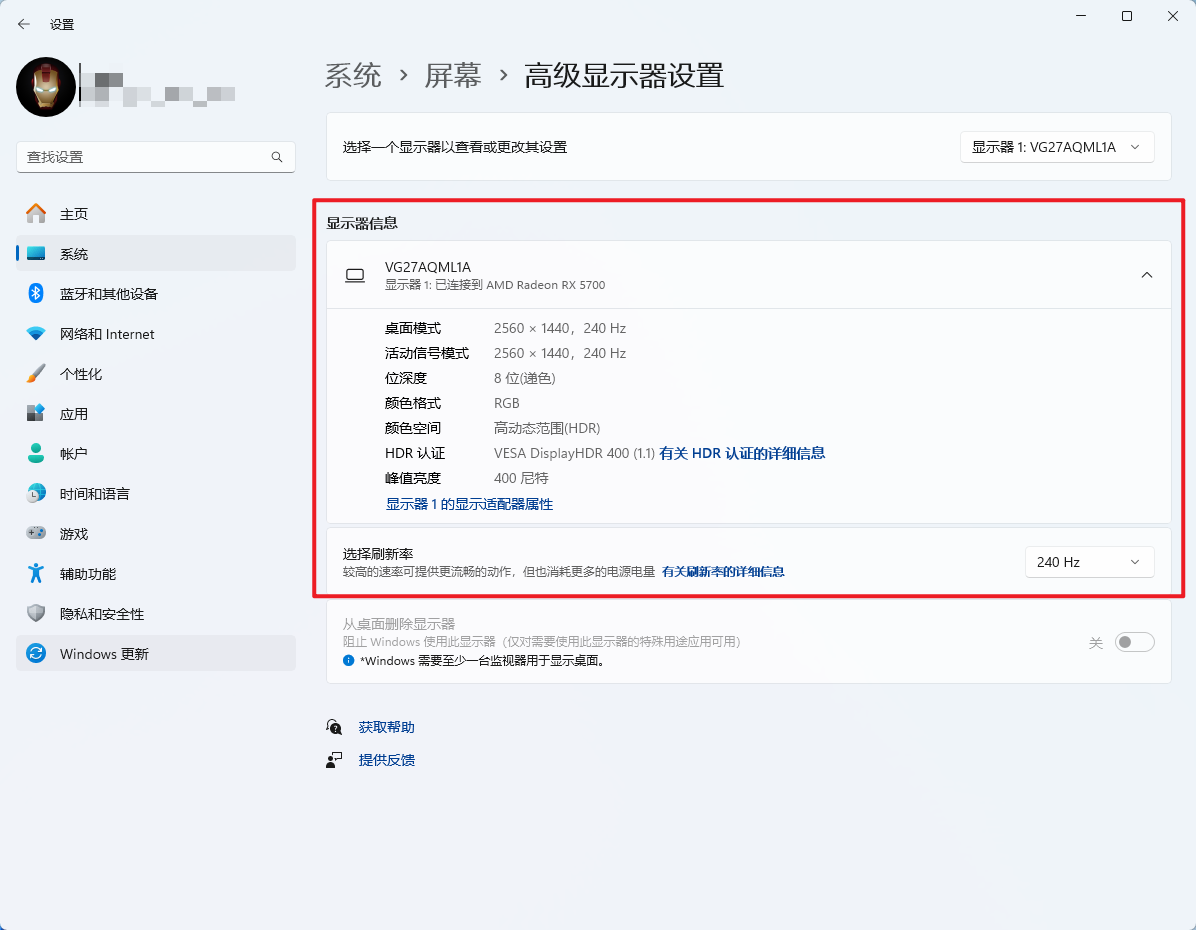Toggle the 从桌面删除显示器 switch

coord(1134,642)
